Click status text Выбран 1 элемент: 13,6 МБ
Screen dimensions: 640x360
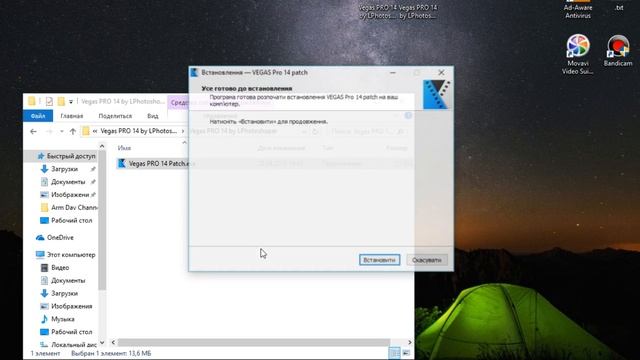[111, 353]
